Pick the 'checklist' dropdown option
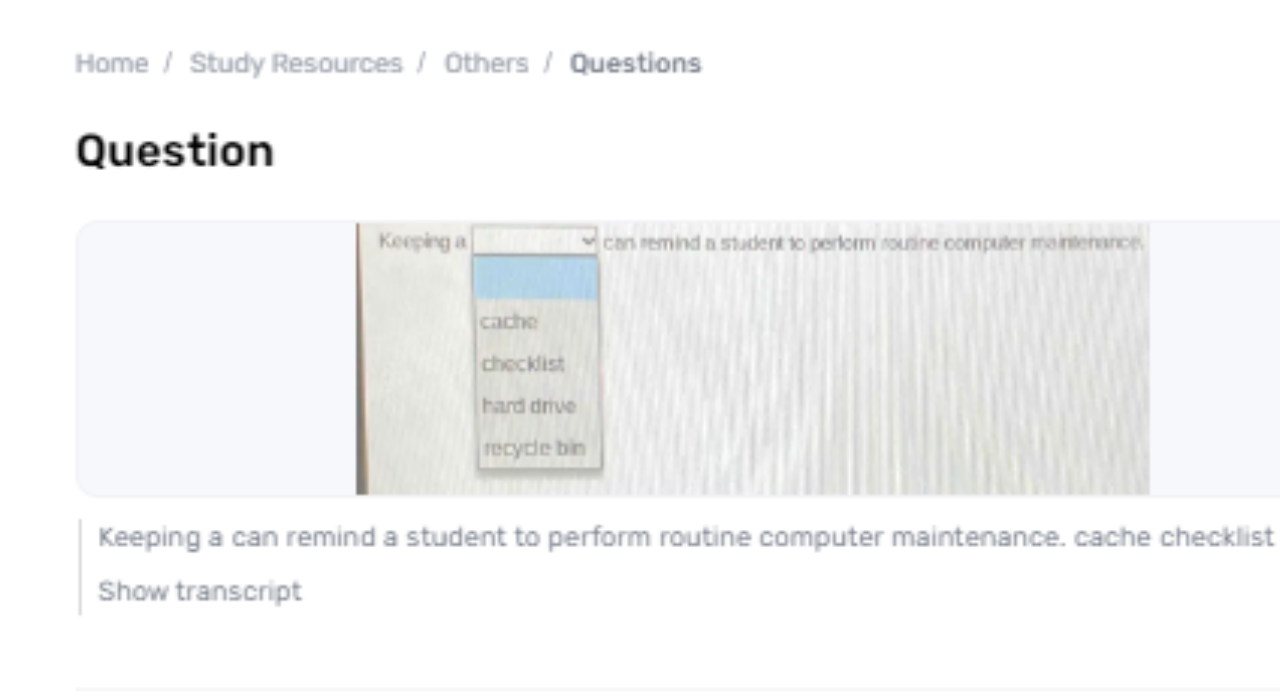 point(523,364)
